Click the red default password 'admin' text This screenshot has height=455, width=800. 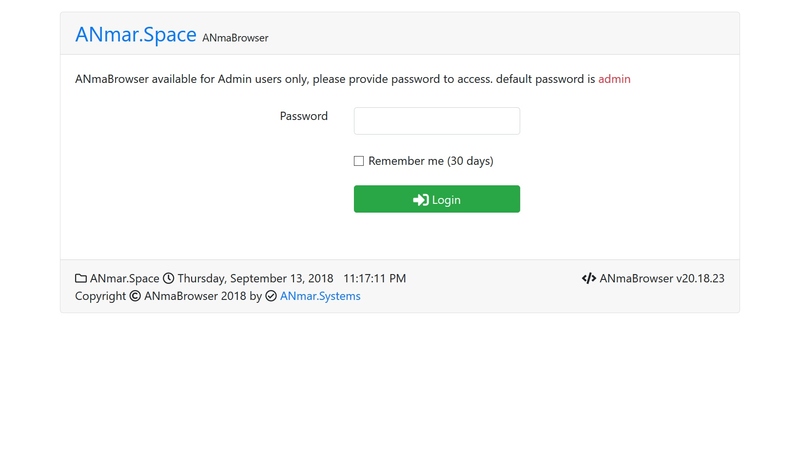(614, 79)
